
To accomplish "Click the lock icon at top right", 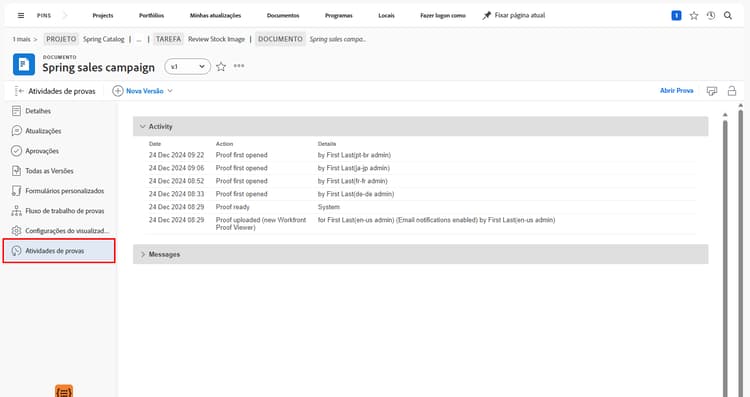I will (731, 91).
